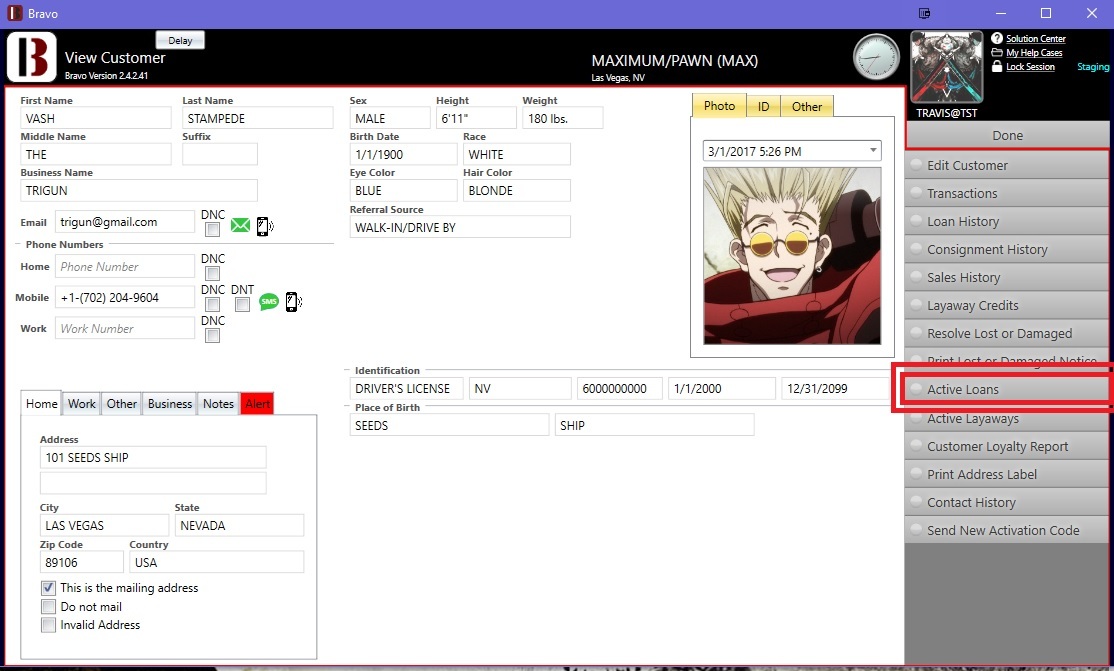1114x671 pixels.
Task: Click the title bar window switcher icon
Action: pos(924,14)
